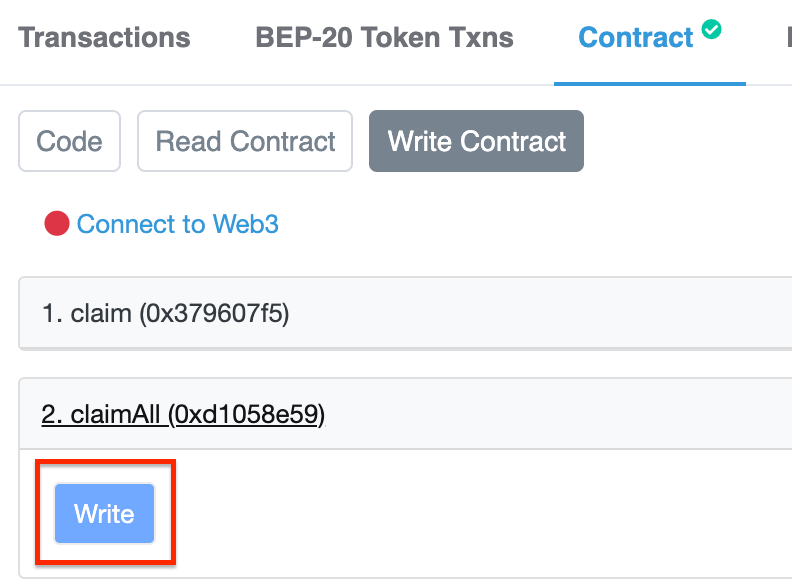Screen dimensions: 792x586
Task: Click the red Web3 connection status dot
Action: [x=57, y=223]
